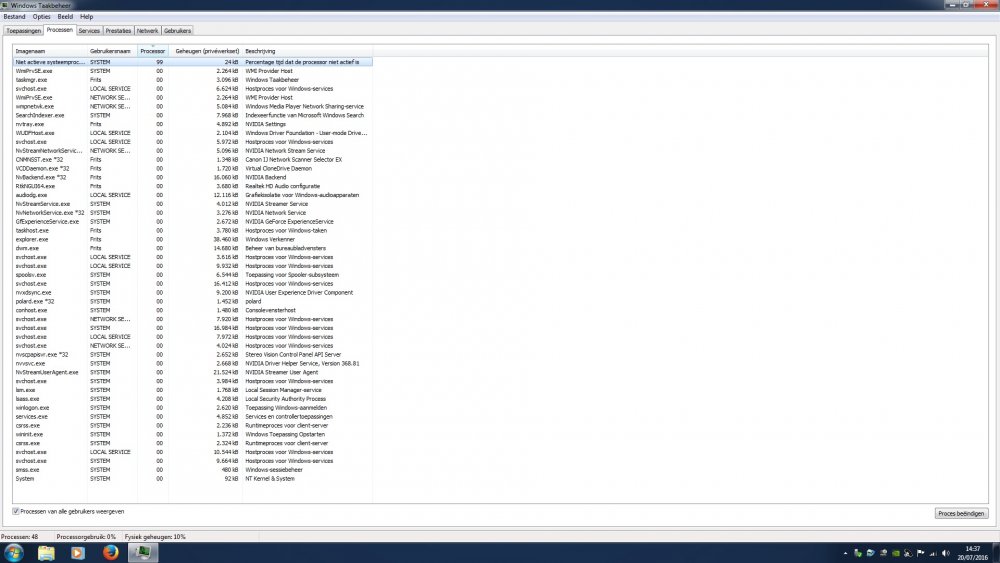Open the Action Center flag icon
This screenshot has height=563, width=1000.
920,553
